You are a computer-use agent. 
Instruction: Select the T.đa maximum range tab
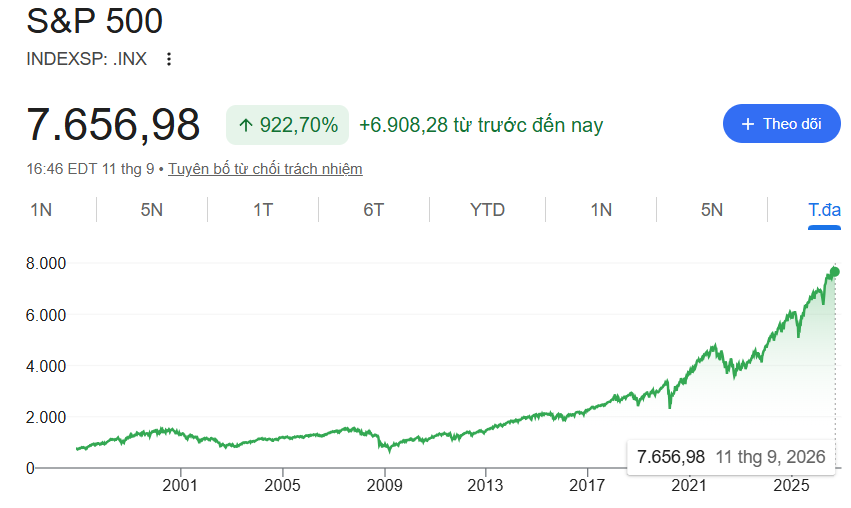(x=824, y=209)
